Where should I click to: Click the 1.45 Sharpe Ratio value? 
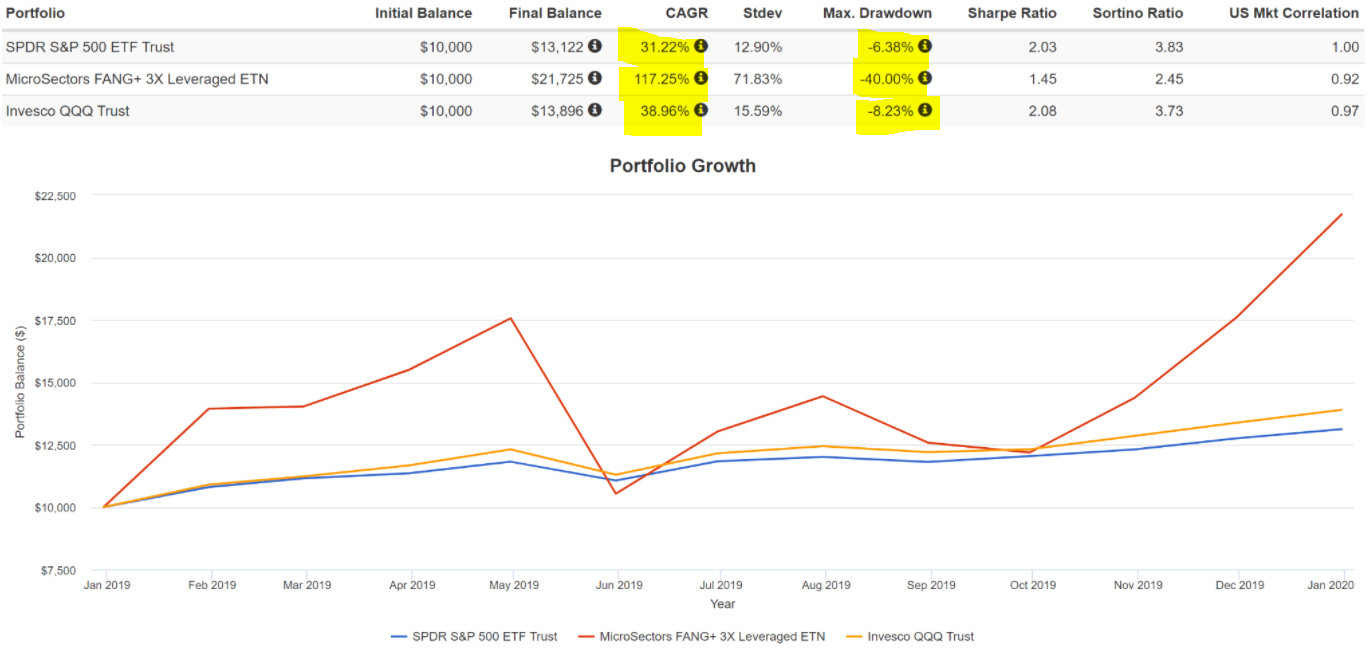point(1042,79)
